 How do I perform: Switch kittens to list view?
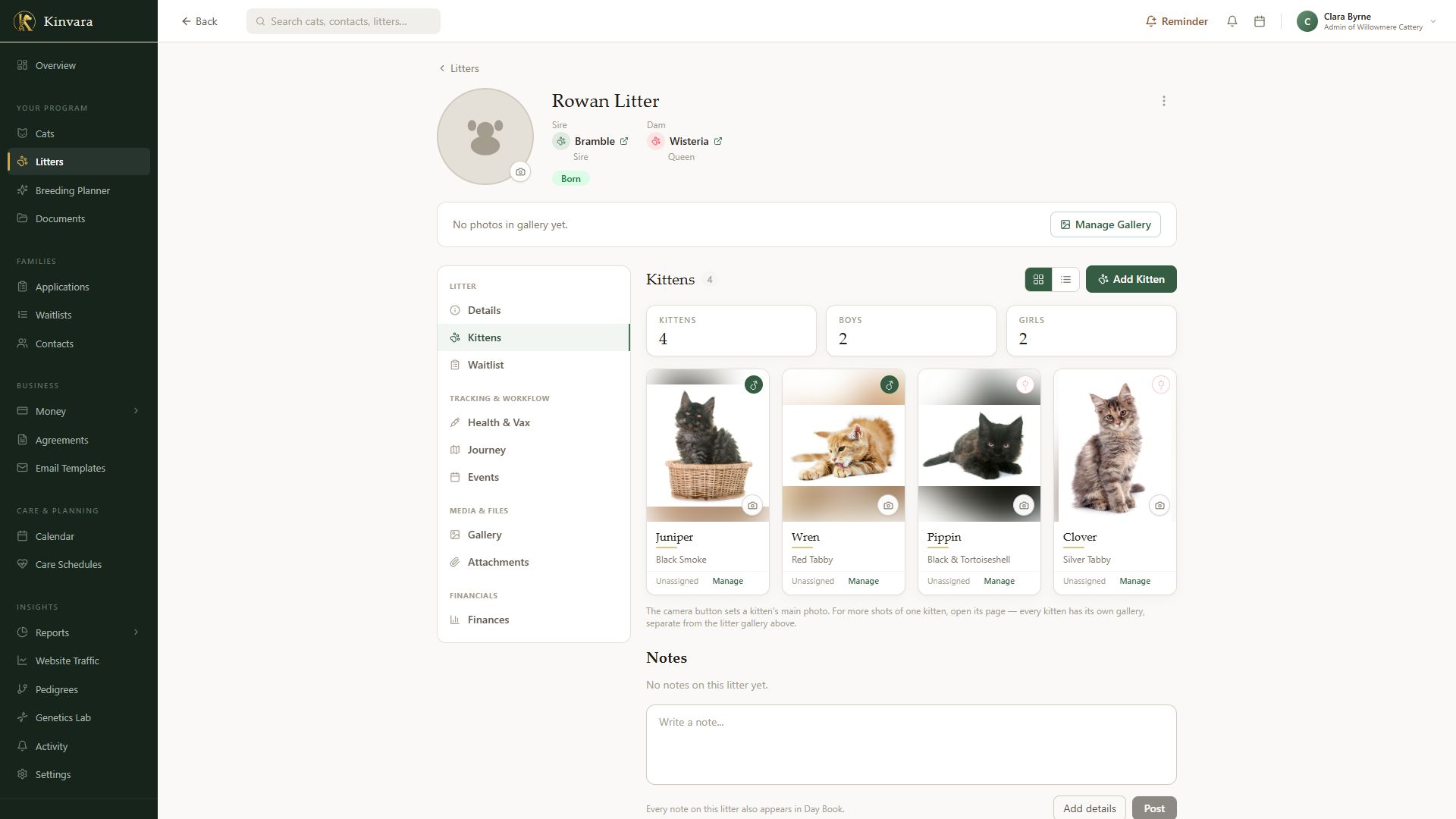click(1065, 280)
